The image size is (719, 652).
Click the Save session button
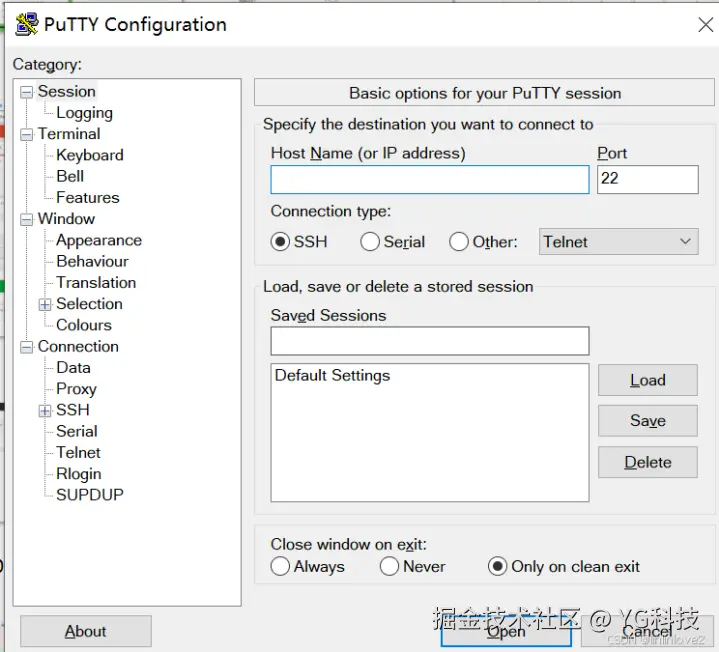click(647, 421)
